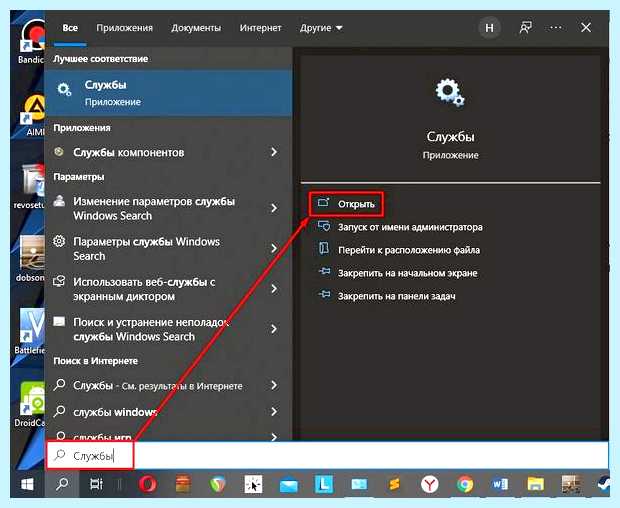Image resolution: width=620 pixels, height=508 pixels.
Task: Open Task View on the taskbar
Action: pyautogui.click(x=96, y=484)
